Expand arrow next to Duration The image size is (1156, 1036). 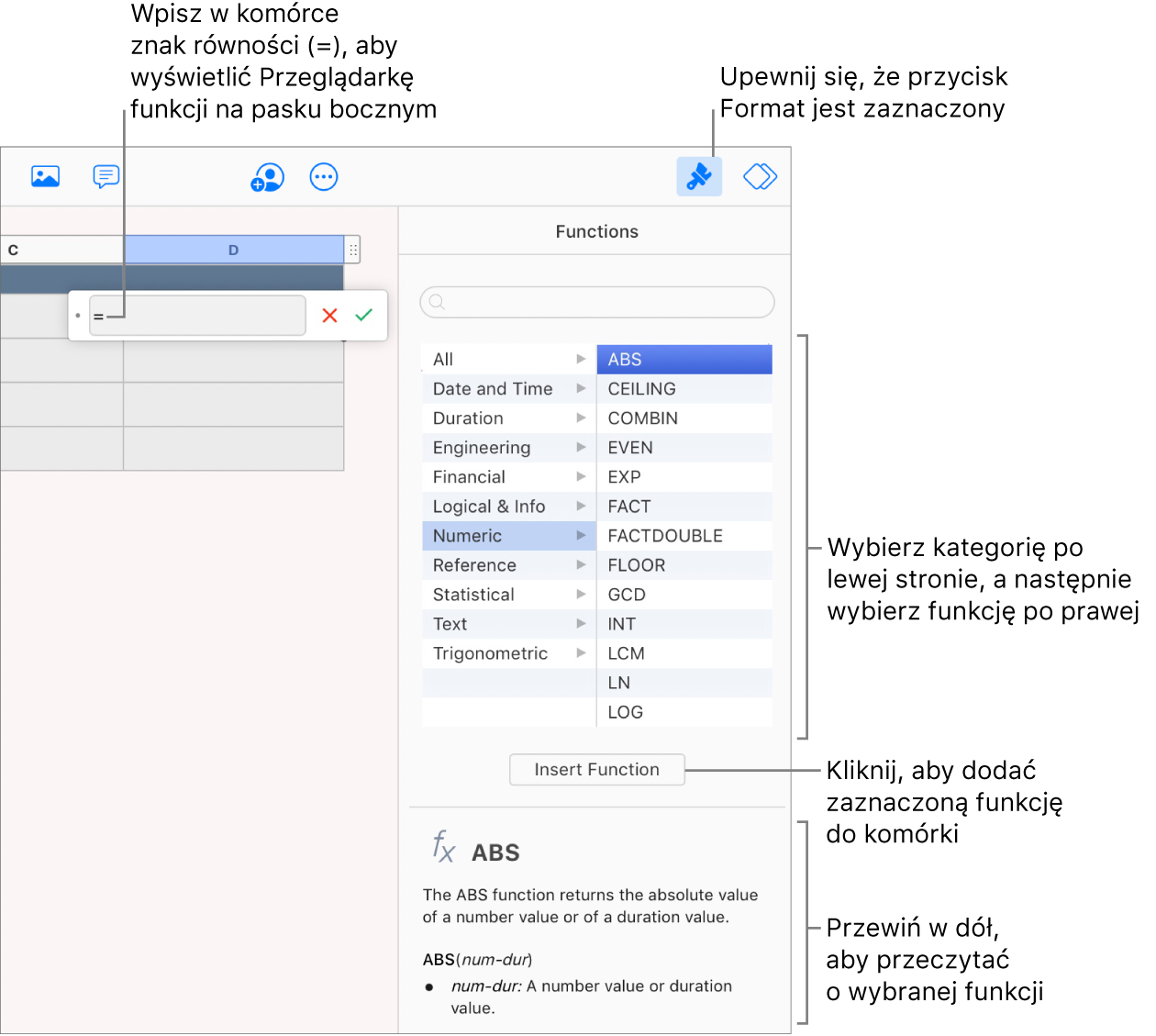(581, 418)
